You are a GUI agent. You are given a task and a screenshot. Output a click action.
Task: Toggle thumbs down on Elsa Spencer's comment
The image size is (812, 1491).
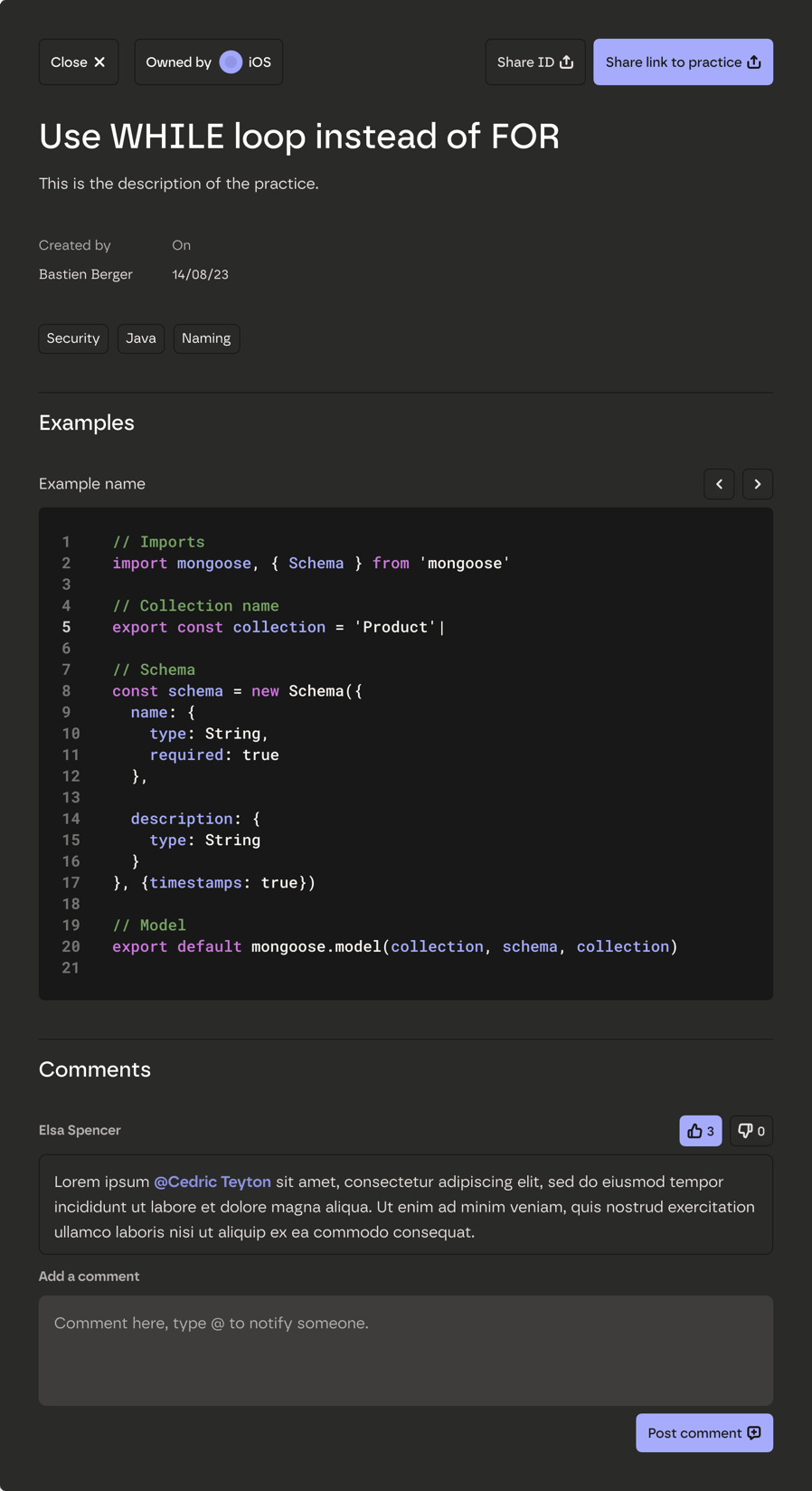[751, 1131]
